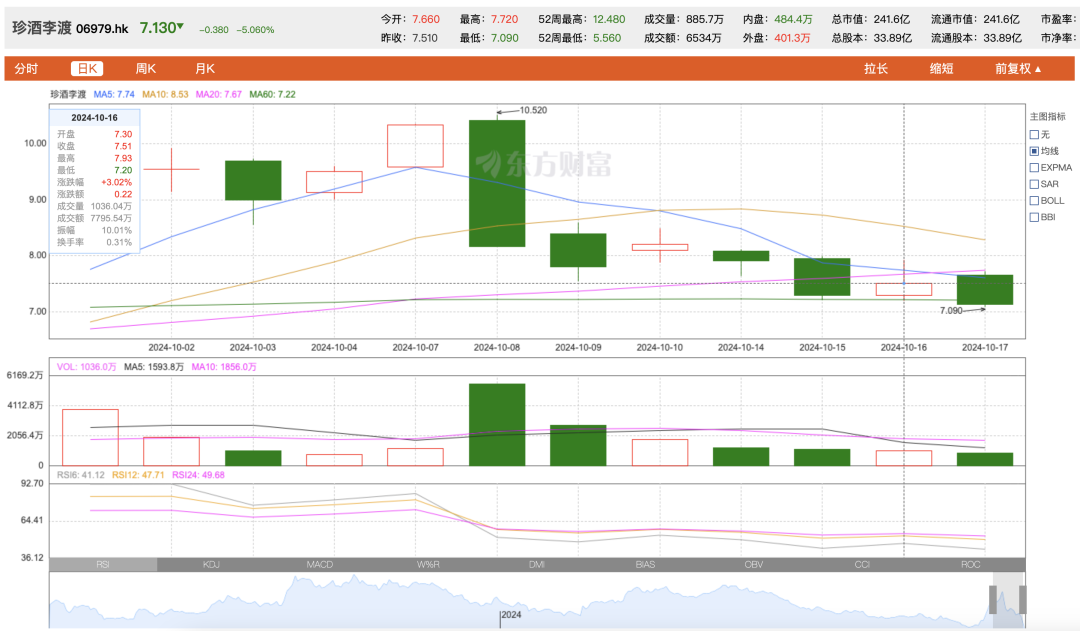Click the 2024-10-08 green volume bar
The width and height of the screenshot is (1080, 631).
497,424
